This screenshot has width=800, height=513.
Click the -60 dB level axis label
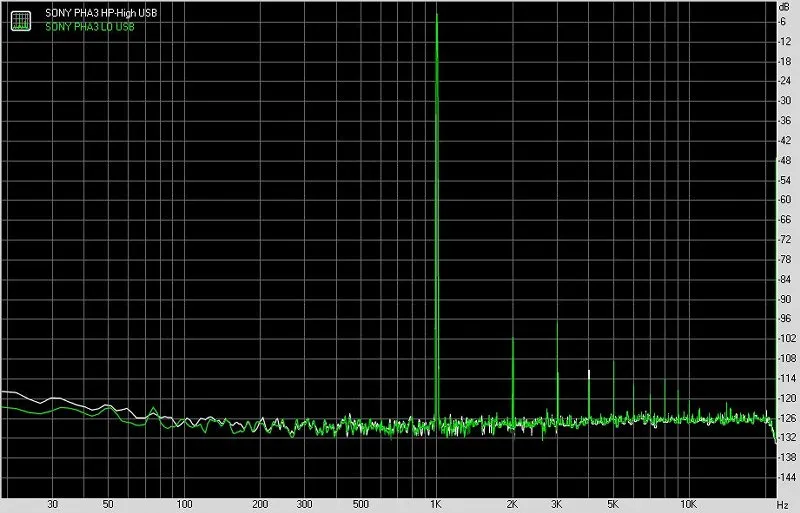pyautogui.click(x=784, y=200)
